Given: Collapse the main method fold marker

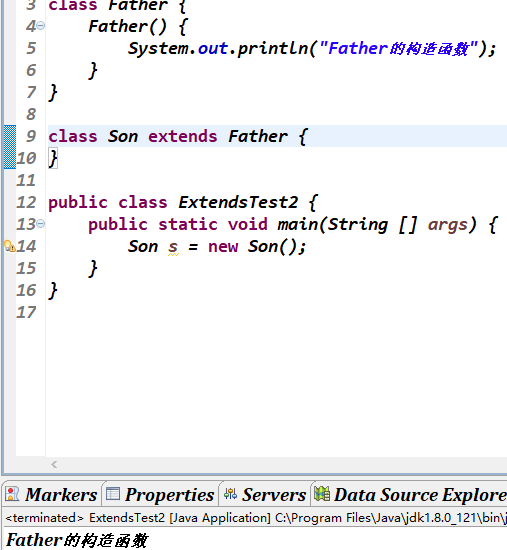Looking at the screenshot, I should [x=41, y=223].
